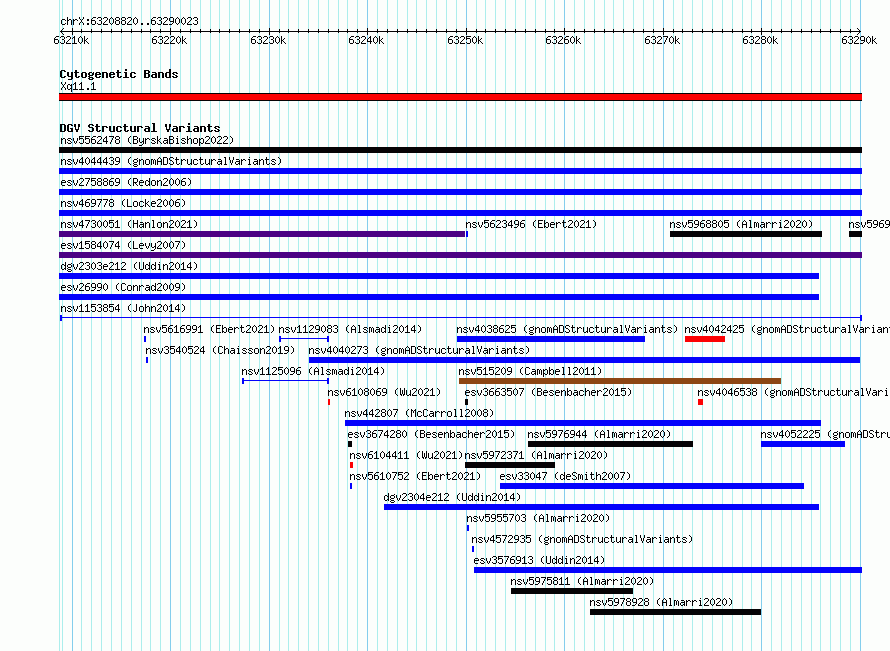The height and width of the screenshot is (651, 890).
Task: Click the nsv515209 (Campbell2011) label
Action: (530, 371)
